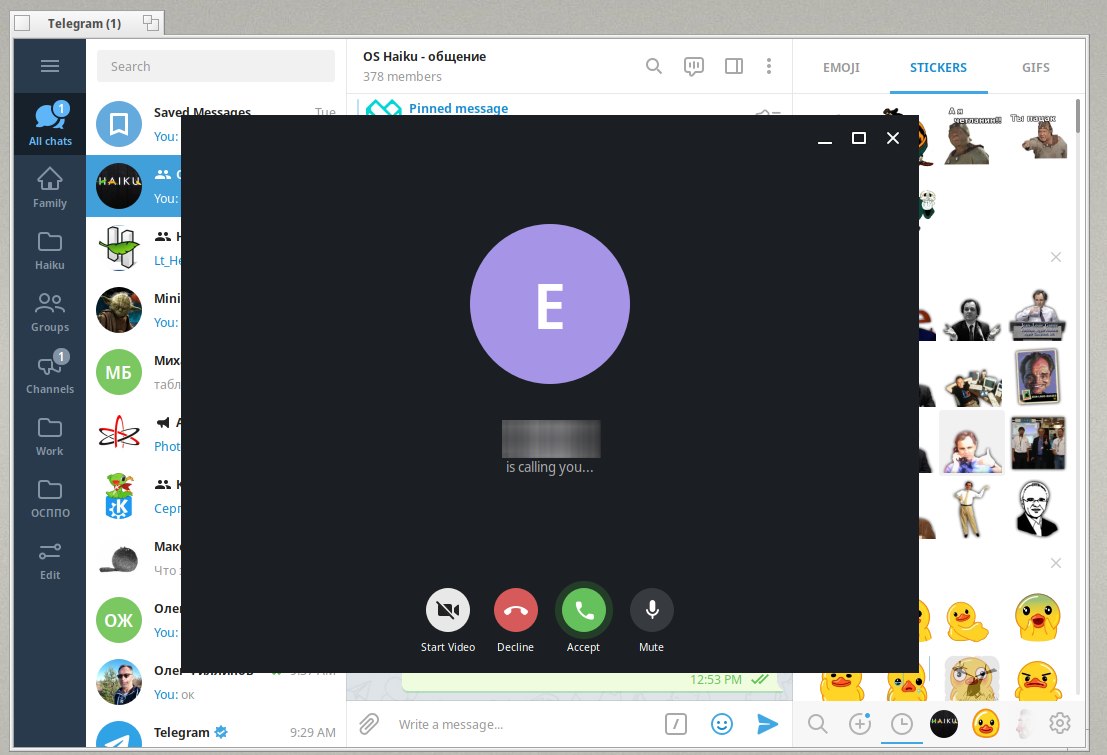Switch to the EMOJI tab
The image size is (1107, 755).
(841, 68)
